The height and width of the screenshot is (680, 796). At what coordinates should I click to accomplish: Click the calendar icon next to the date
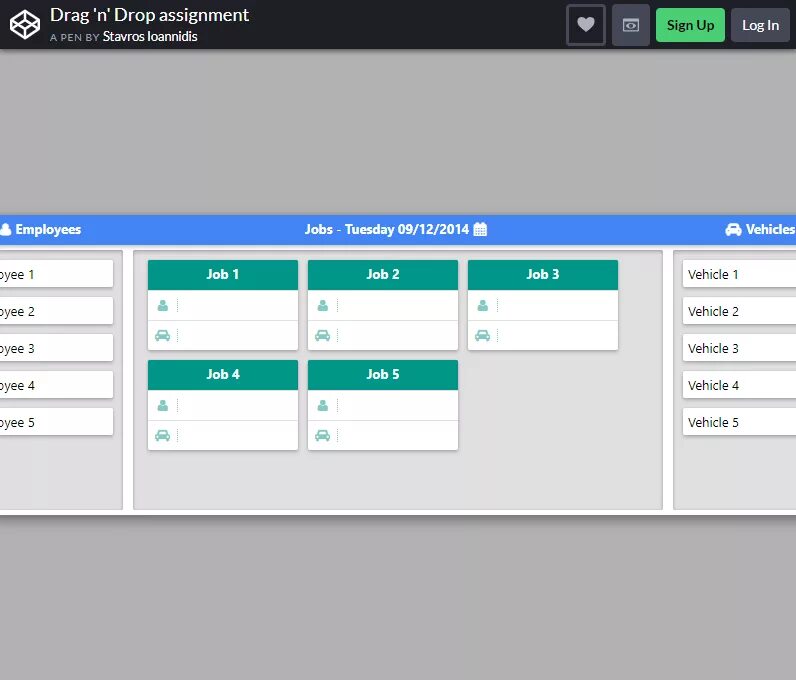point(480,229)
